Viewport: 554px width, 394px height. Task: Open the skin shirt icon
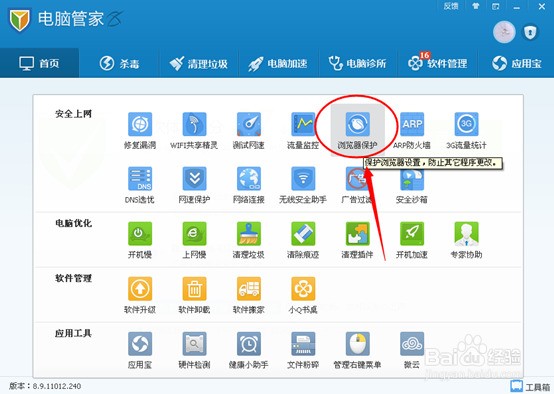(476, 6)
